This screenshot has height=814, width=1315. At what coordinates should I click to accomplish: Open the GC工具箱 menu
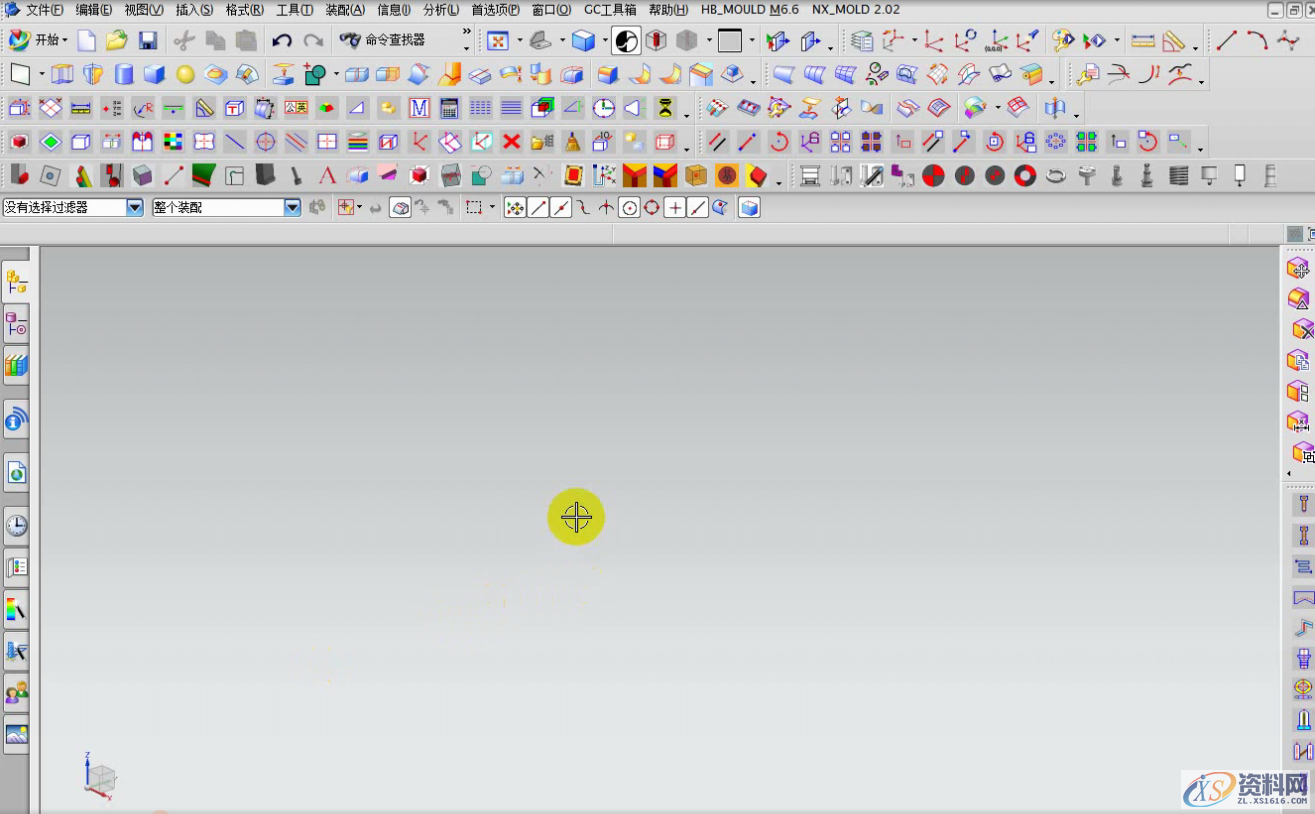[609, 10]
